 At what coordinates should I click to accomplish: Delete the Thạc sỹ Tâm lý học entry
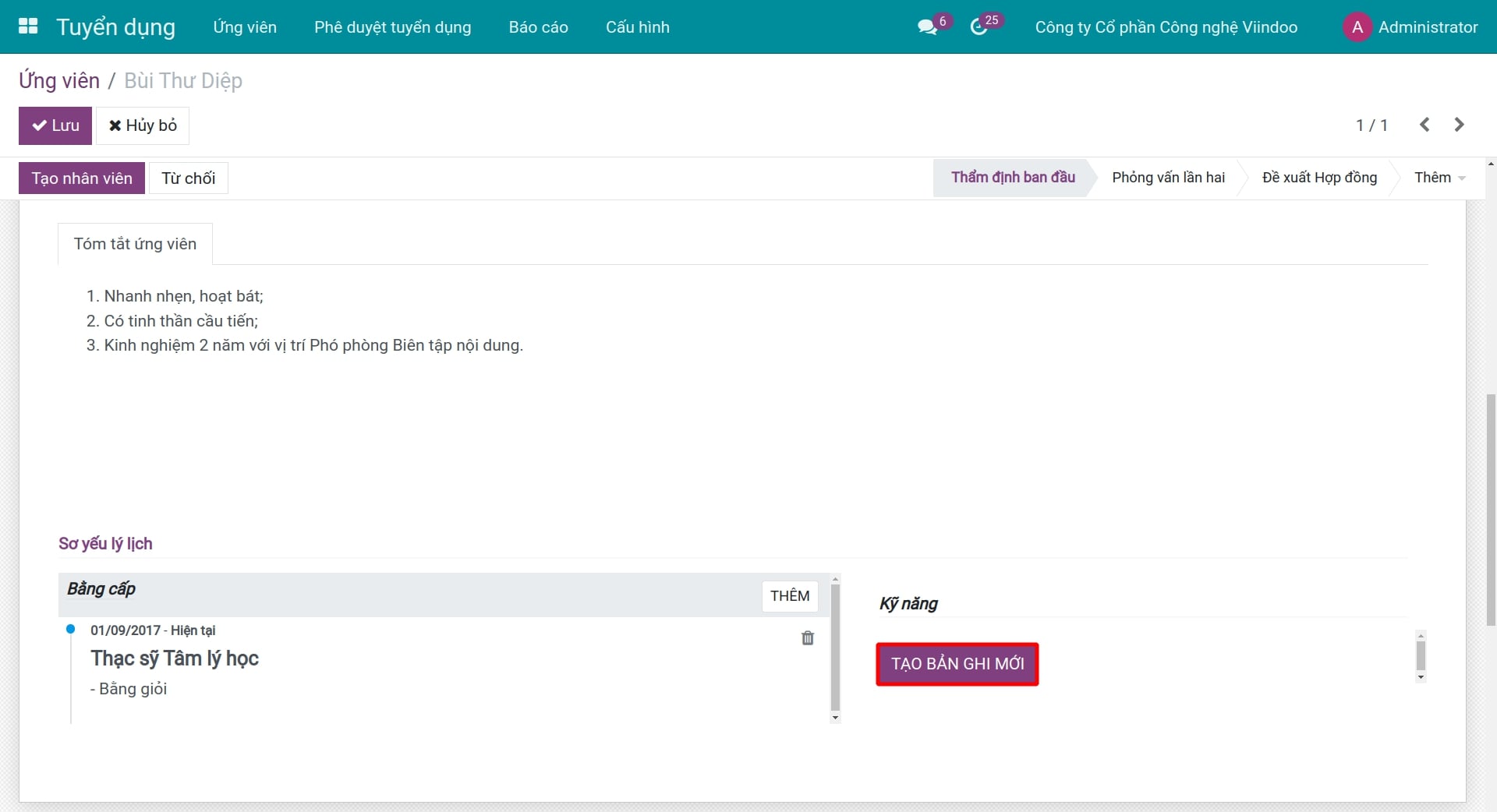[x=808, y=638]
